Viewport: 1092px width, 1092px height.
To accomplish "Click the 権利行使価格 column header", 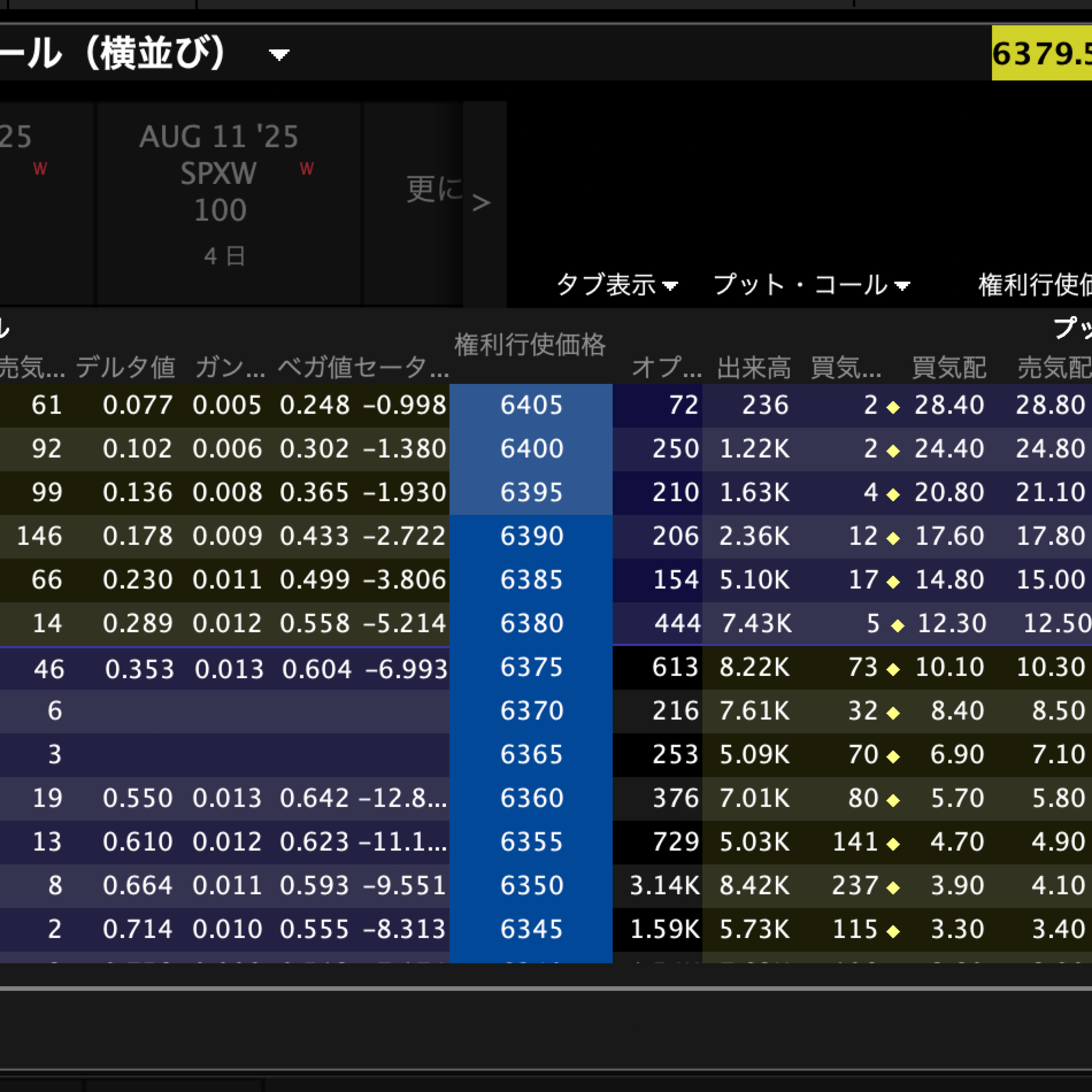I will point(530,345).
